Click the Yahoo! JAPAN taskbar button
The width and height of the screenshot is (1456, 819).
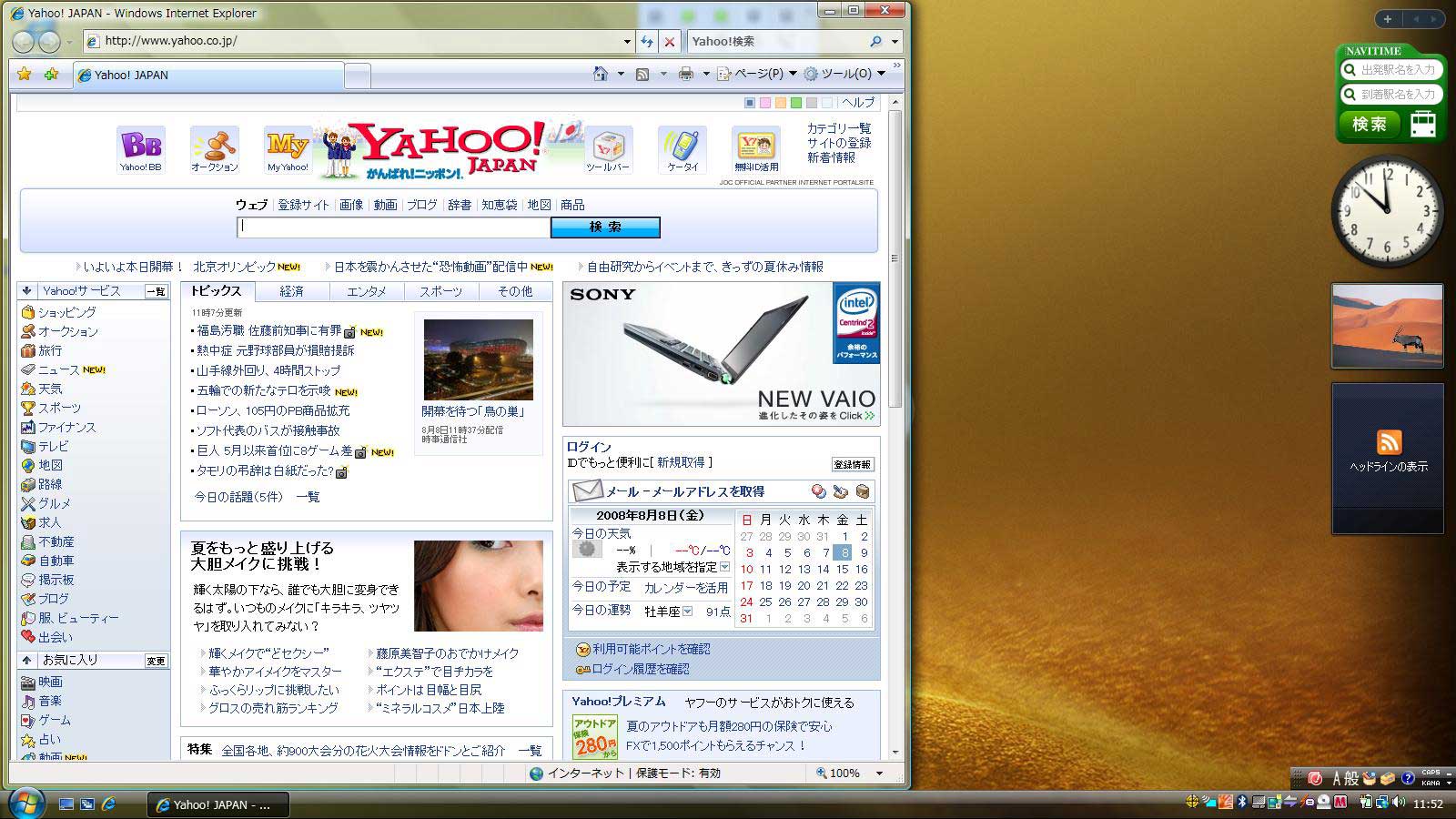click(x=218, y=804)
